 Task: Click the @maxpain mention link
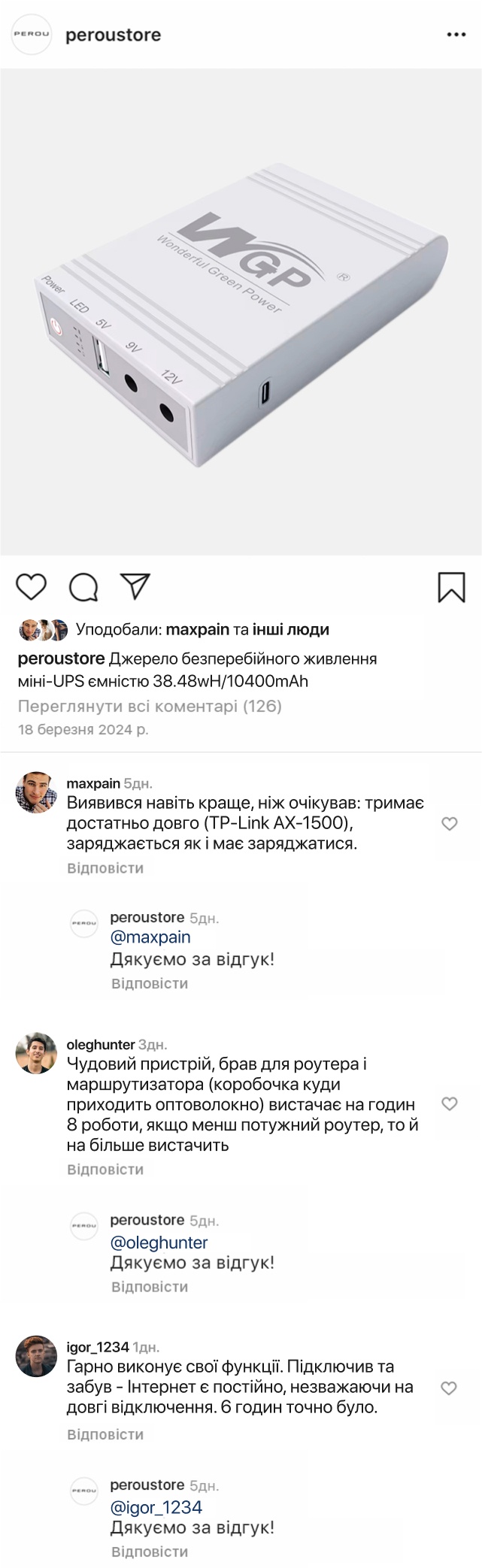point(150,937)
